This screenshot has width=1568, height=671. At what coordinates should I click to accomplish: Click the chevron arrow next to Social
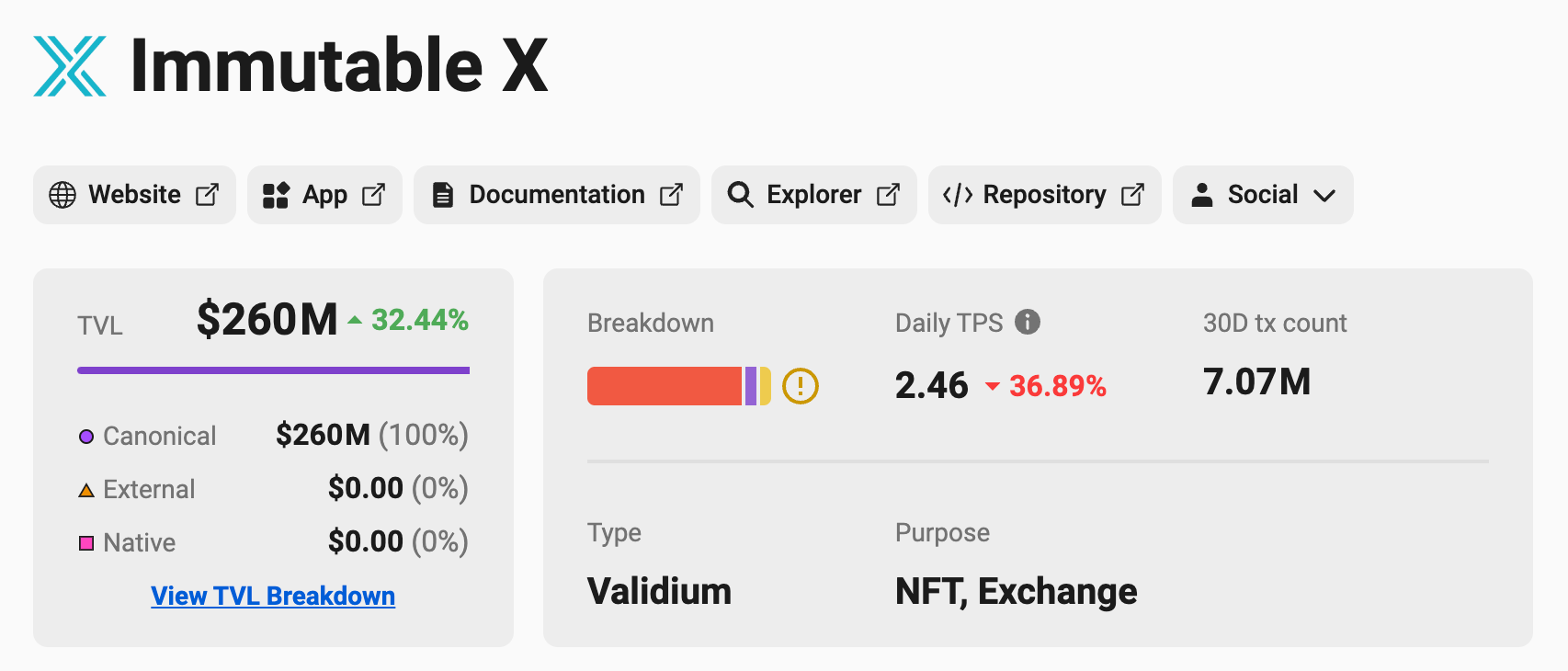coord(1324,196)
